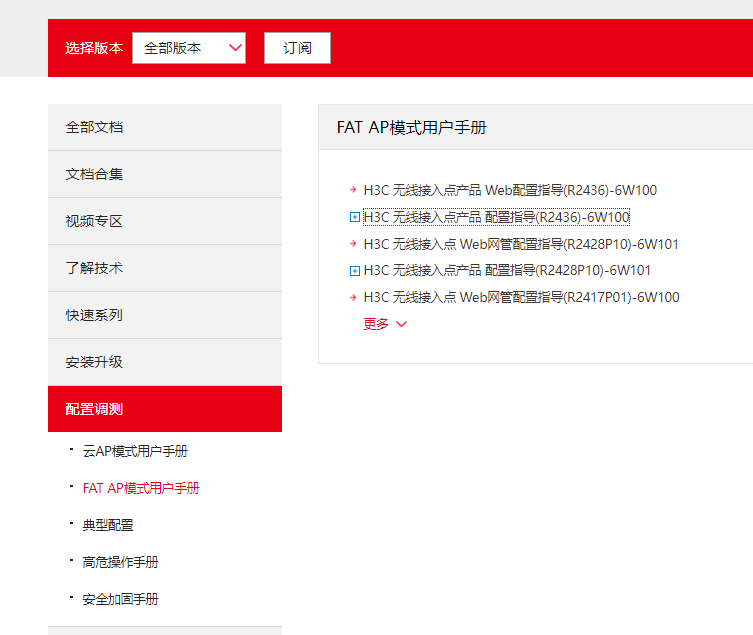This screenshot has height=635, width=753.
Task: Collapse the 配置调测 sidebar section
Action: [165, 409]
